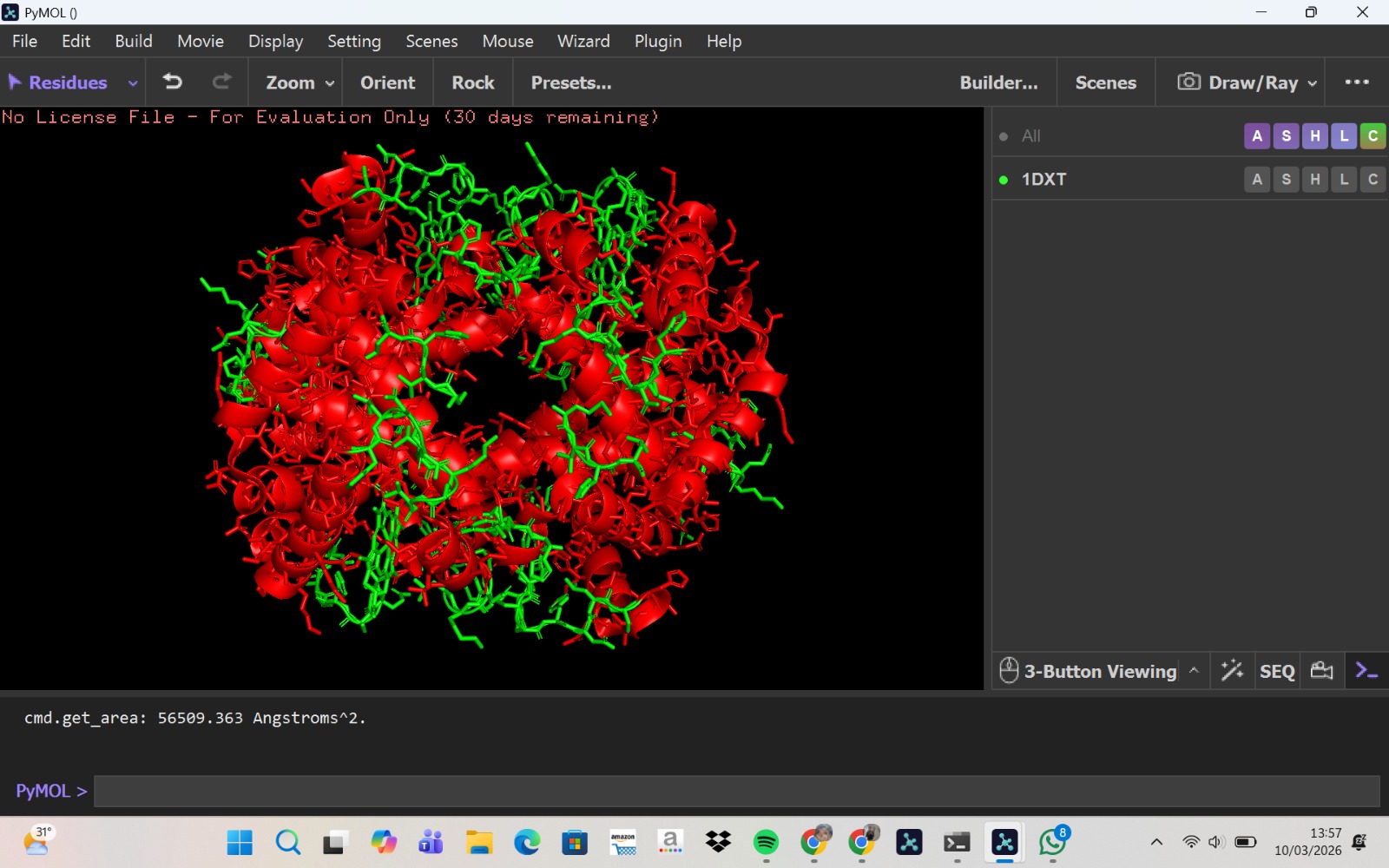Click the magic wand icon
The image size is (1389, 868).
pyautogui.click(x=1232, y=671)
